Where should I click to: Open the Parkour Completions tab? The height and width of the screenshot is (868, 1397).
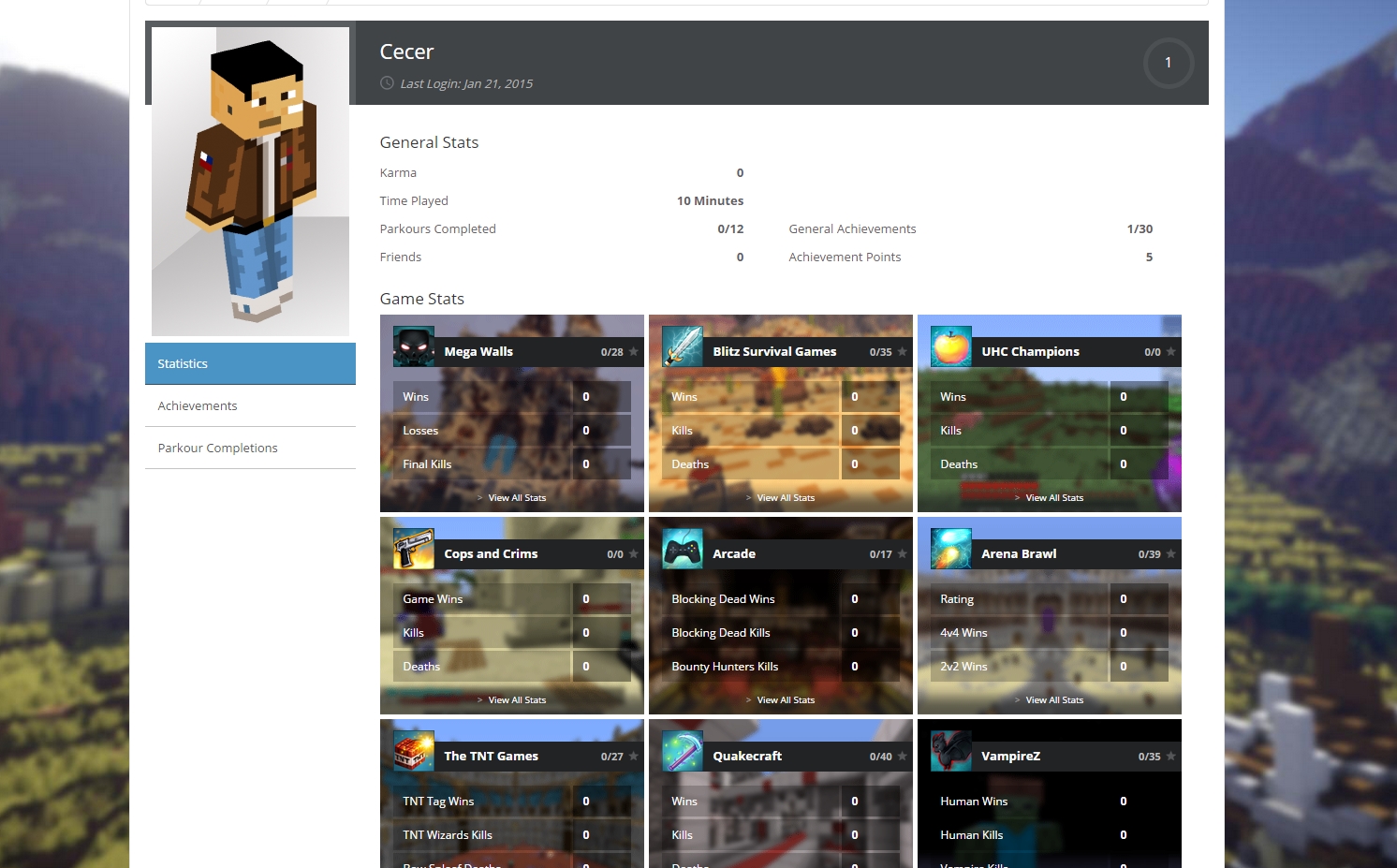[250, 448]
